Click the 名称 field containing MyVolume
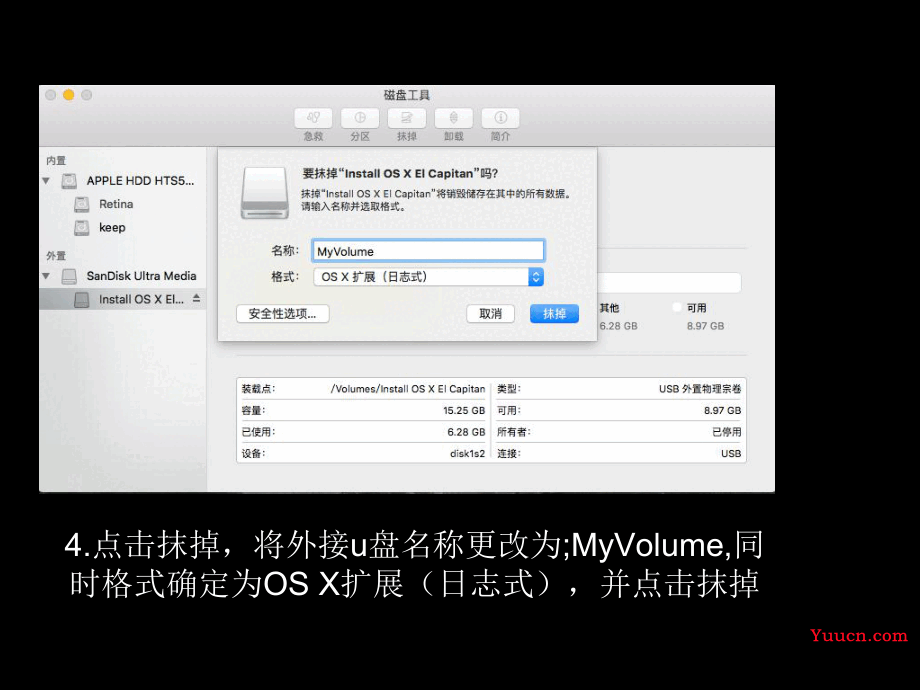Image resolution: width=920 pixels, height=690 pixels. pos(428,251)
